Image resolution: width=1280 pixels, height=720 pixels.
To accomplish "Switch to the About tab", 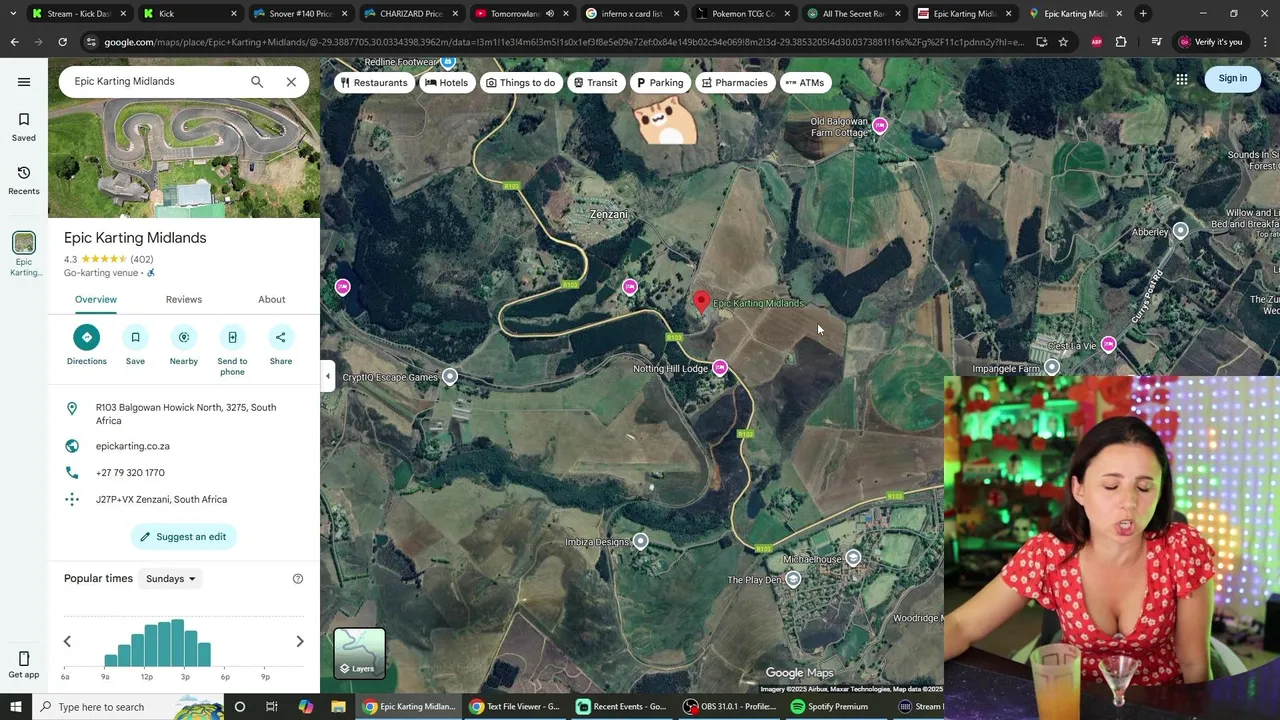I will coord(272,299).
